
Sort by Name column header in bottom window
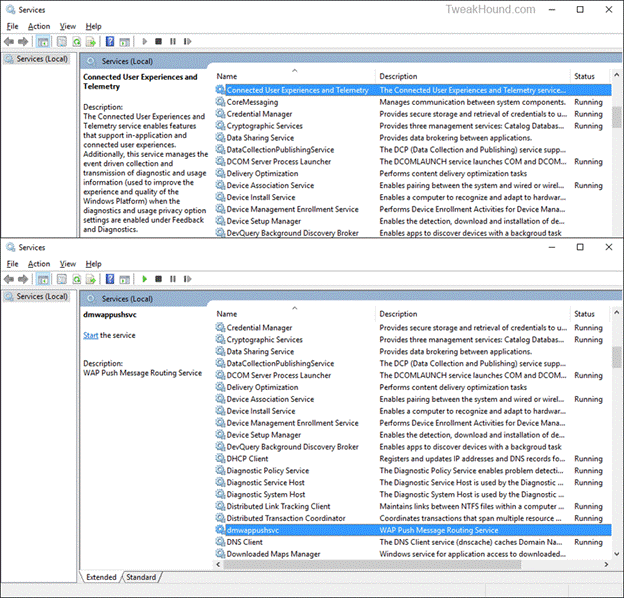294,314
